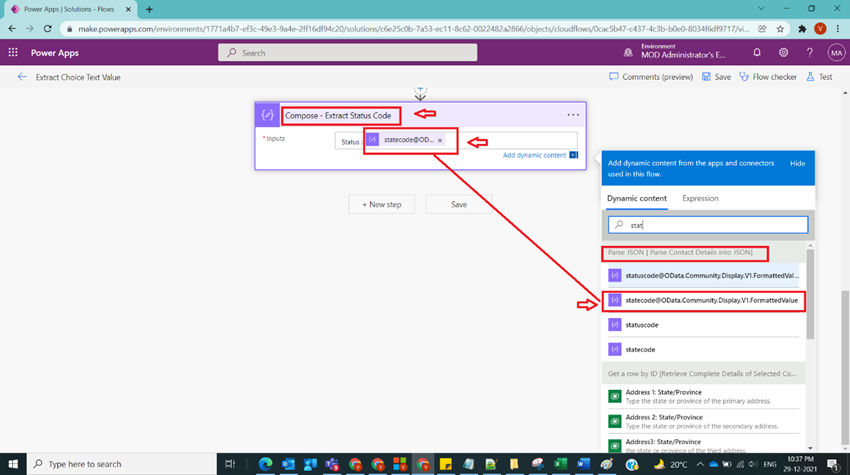The height and width of the screenshot is (475, 850).
Task: Open the Compose action ellipsis menu
Action: [x=573, y=115]
